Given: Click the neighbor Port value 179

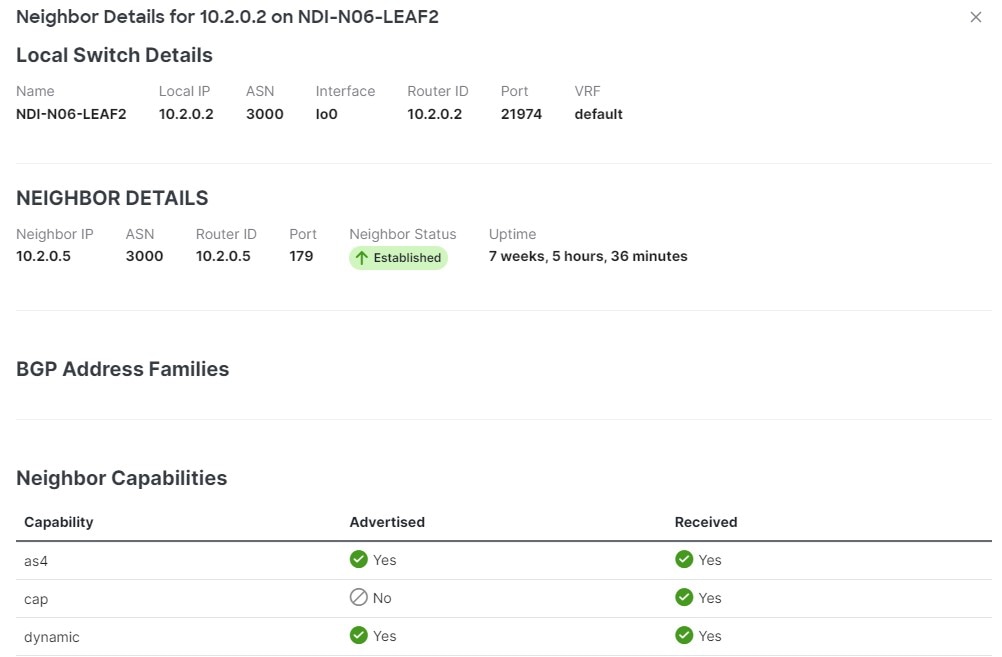Looking at the screenshot, I should pos(301,256).
